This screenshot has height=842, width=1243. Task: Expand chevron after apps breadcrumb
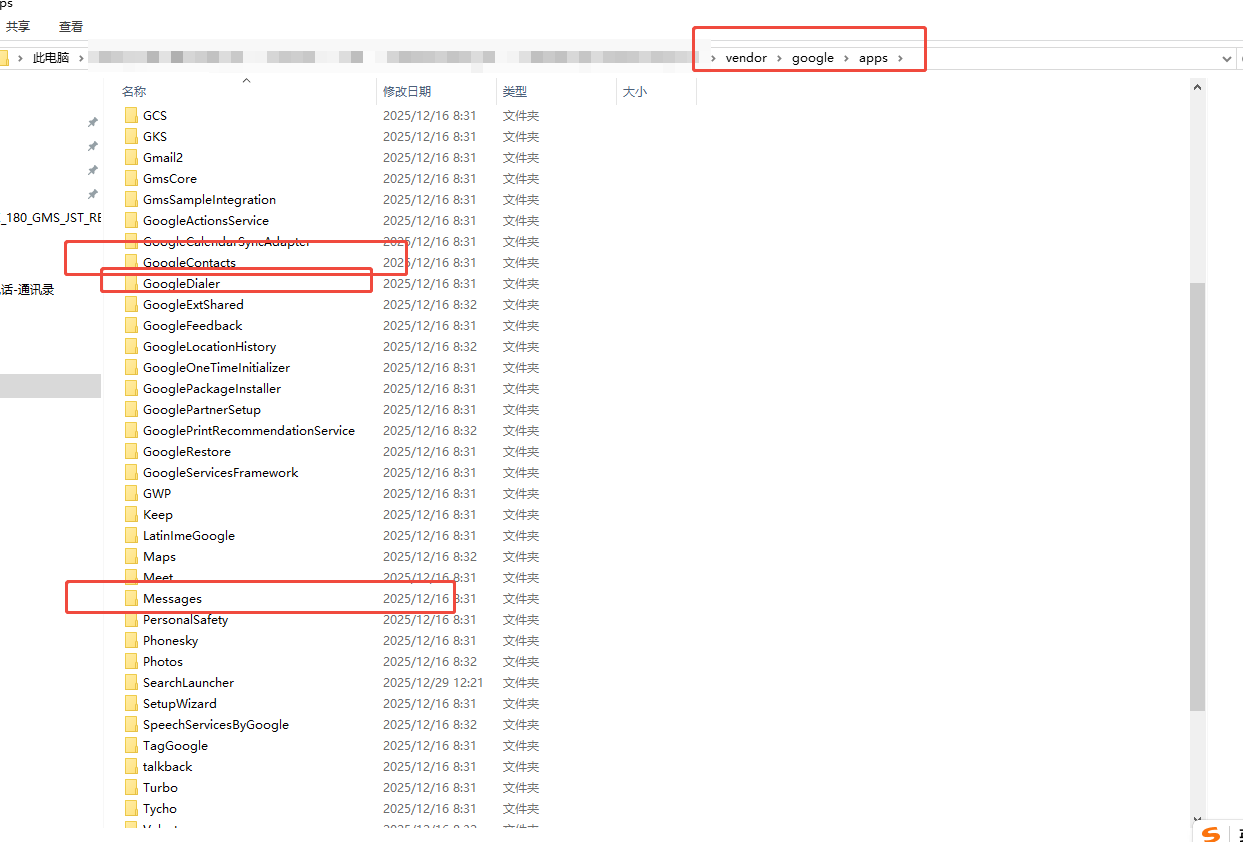900,58
